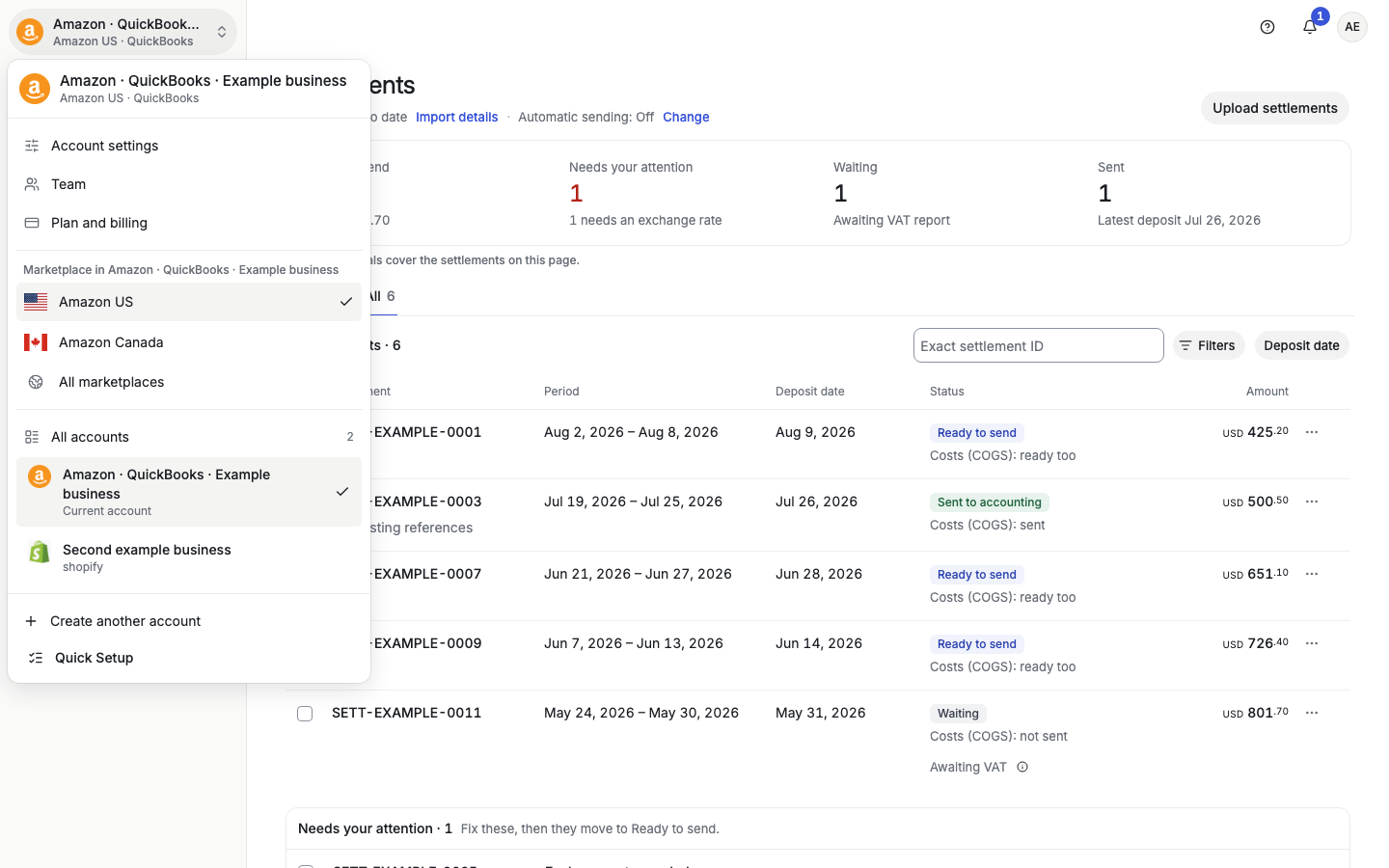This screenshot has height=868, width=1389.
Task: Collapse the account switcher dropdown
Action: (123, 32)
